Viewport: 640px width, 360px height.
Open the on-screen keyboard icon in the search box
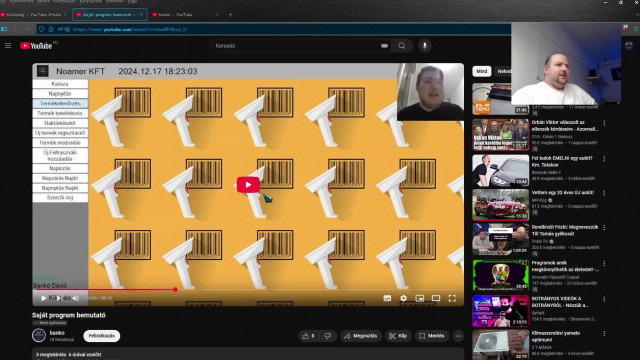click(384, 46)
